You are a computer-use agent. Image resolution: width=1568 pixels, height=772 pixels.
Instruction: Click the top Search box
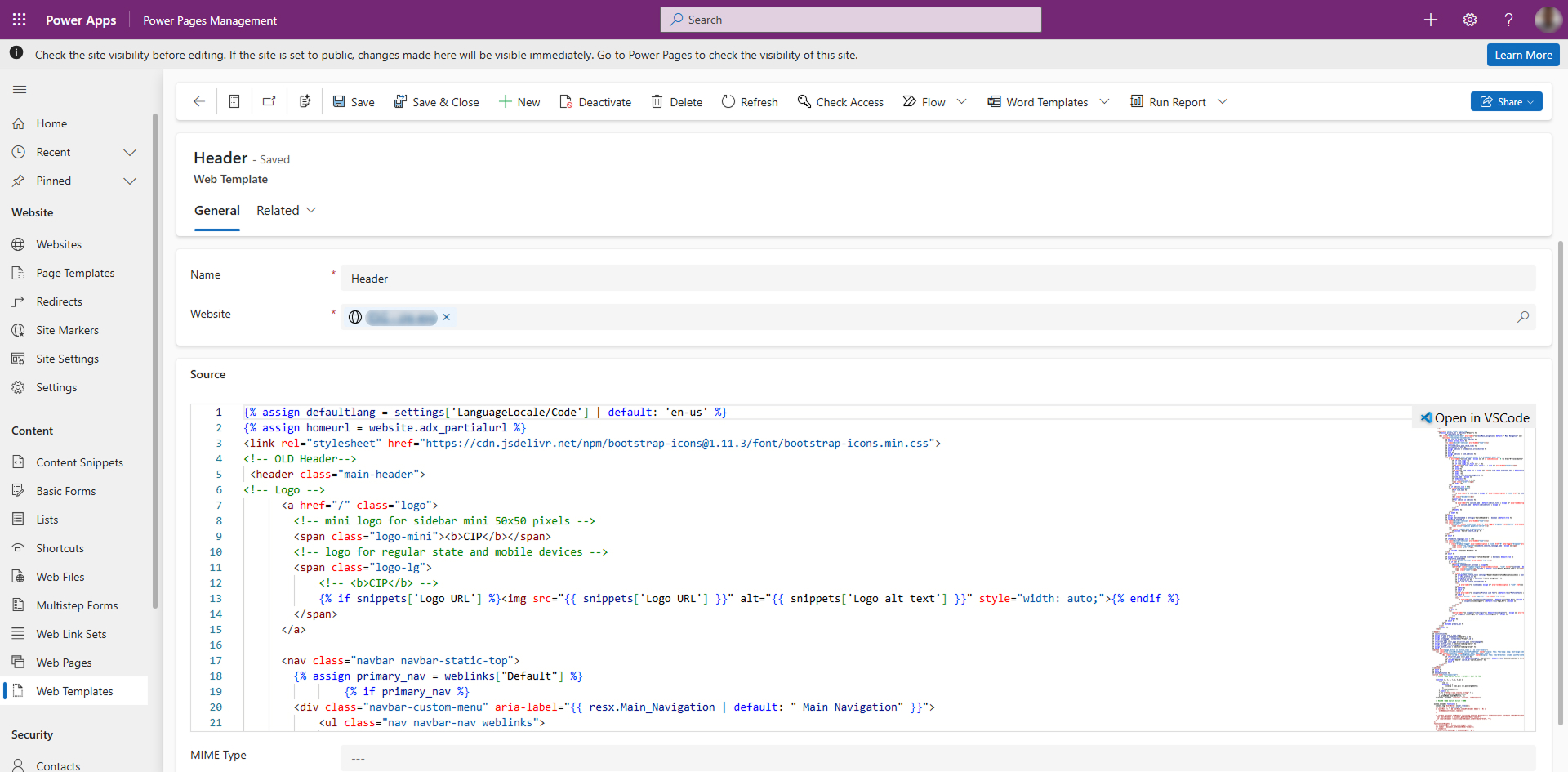coord(851,20)
